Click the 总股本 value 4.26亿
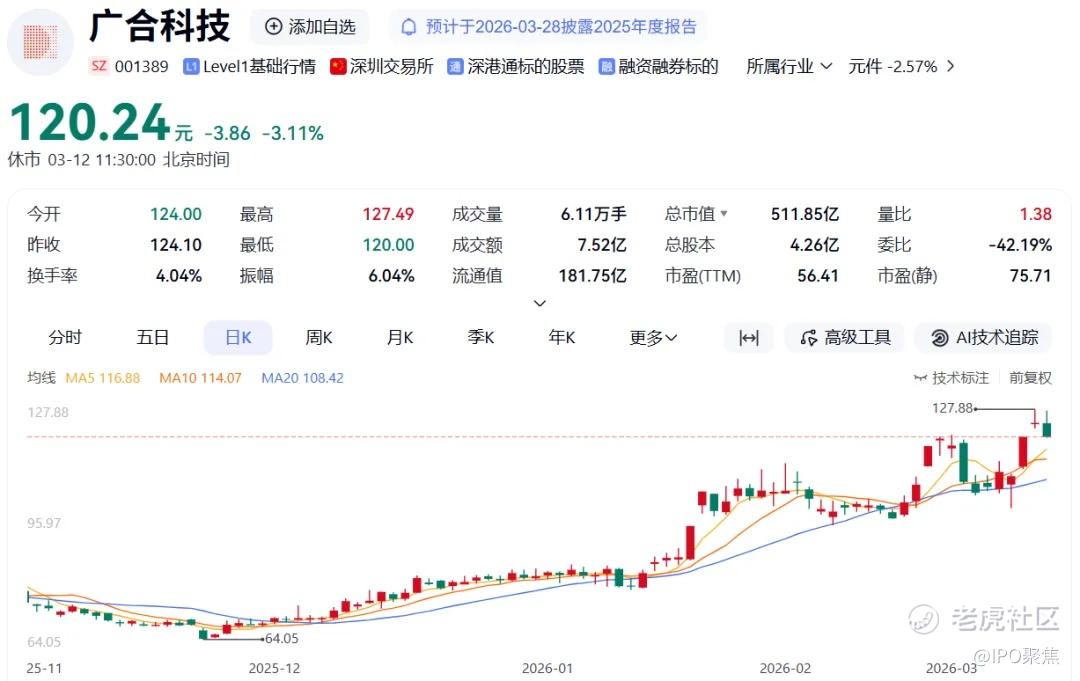 point(814,244)
